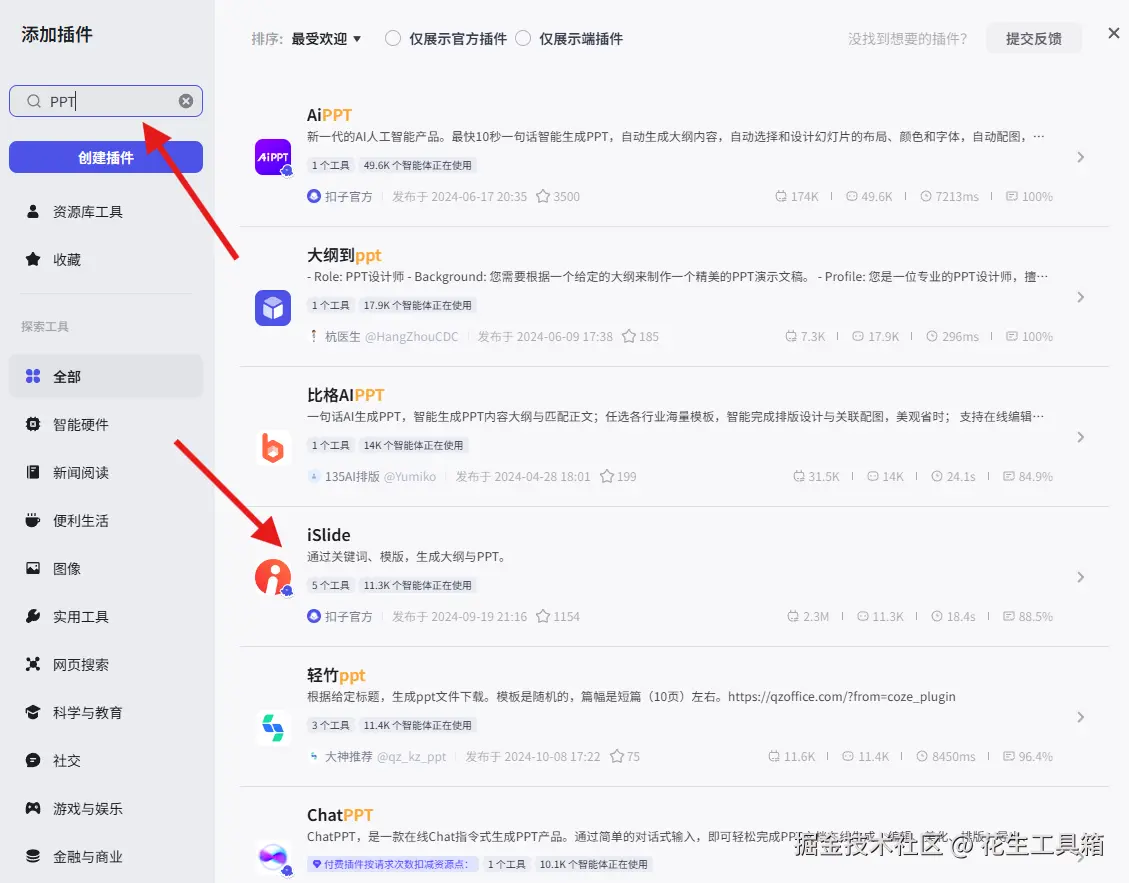
Task: Enable 仅展示官方插件 radio option
Action: [x=392, y=38]
